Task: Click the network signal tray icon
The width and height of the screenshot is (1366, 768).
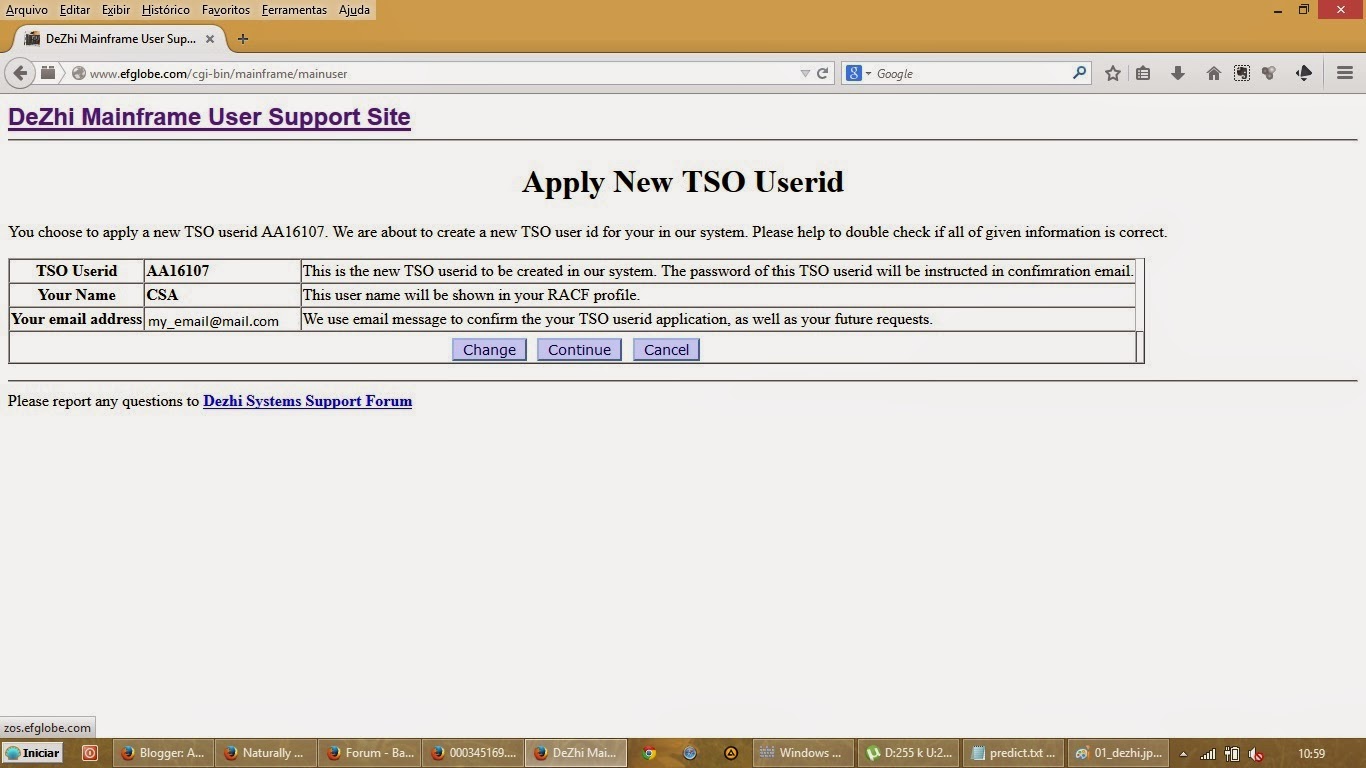Action: coord(1208,754)
